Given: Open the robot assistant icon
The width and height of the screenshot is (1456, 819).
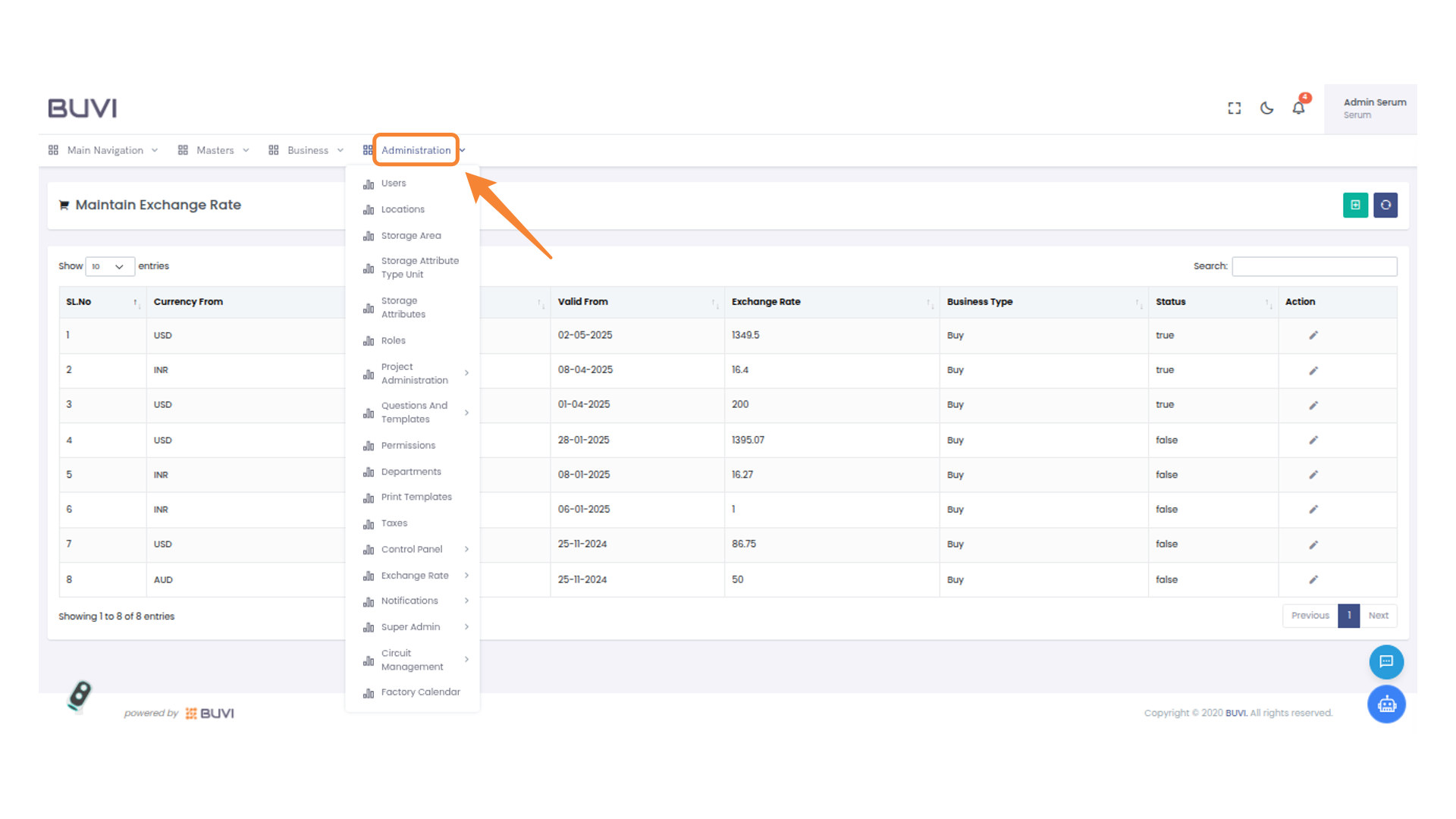Looking at the screenshot, I should [1386, 704].
